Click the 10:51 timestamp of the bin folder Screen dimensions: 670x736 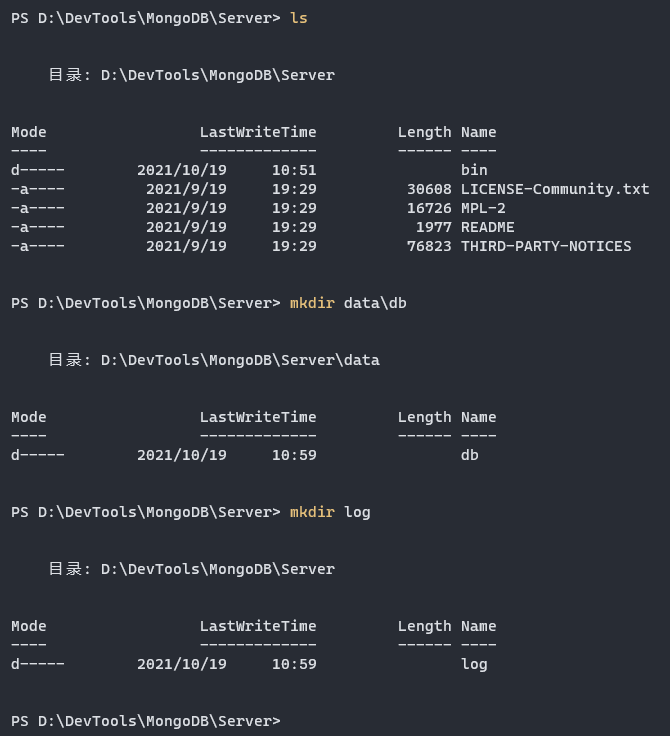pos(294,170)
